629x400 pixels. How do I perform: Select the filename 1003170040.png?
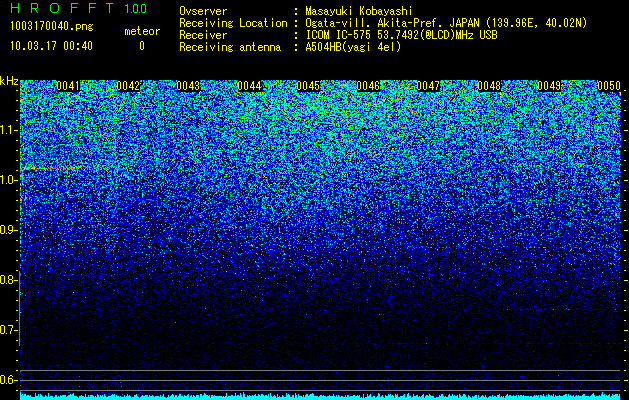point(52,26)
